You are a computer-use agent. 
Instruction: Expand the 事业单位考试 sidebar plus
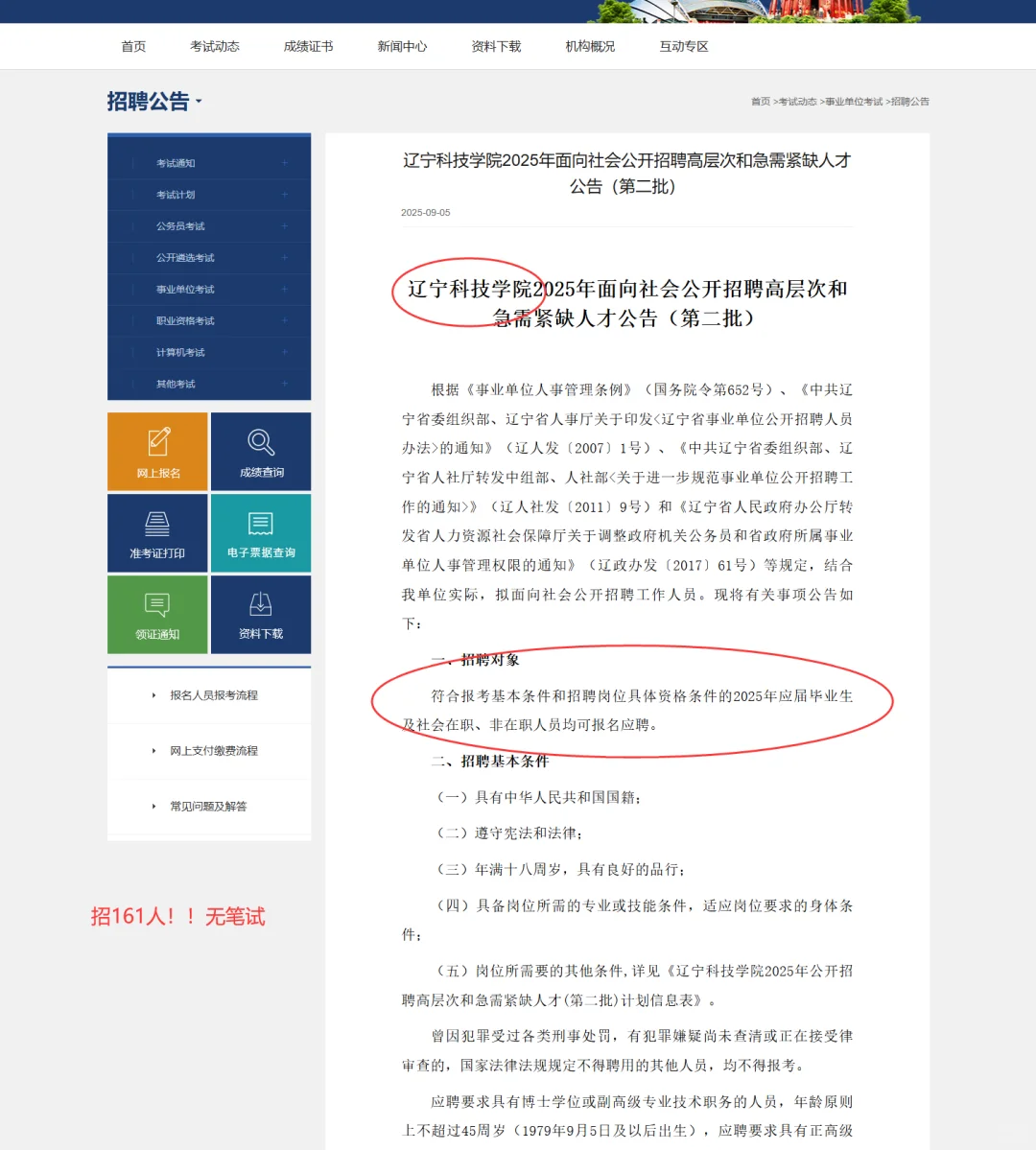pos(285,289)
